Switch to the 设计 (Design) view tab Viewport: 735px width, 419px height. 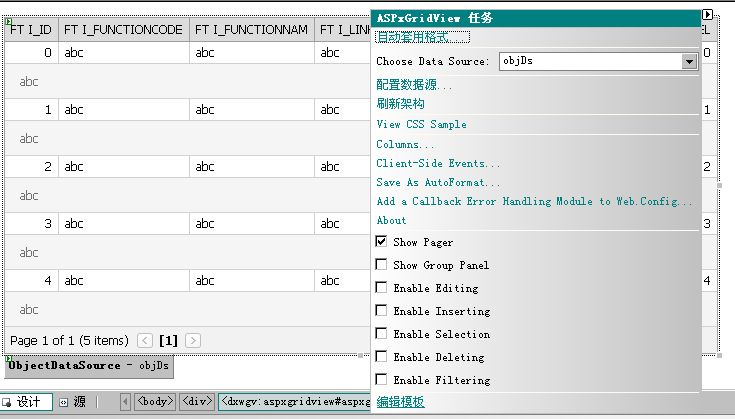tap(24, 402)
